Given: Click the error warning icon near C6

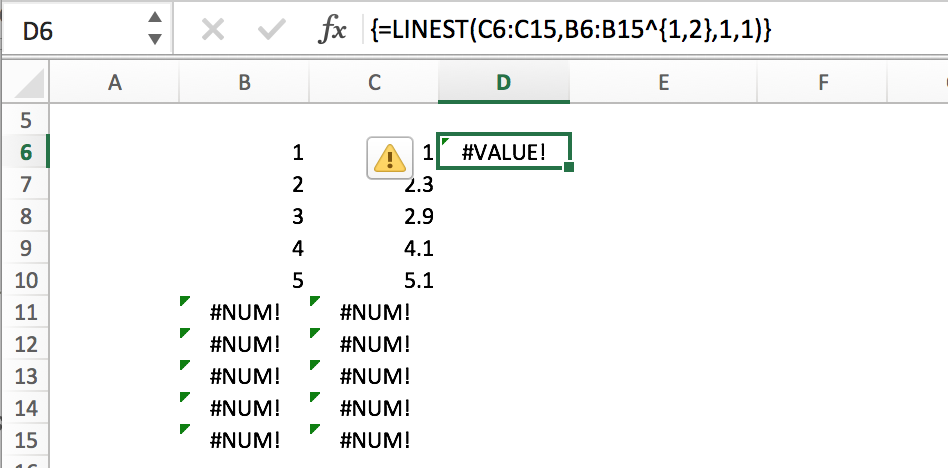Looking at the screenshot, I should coord(388,157).
